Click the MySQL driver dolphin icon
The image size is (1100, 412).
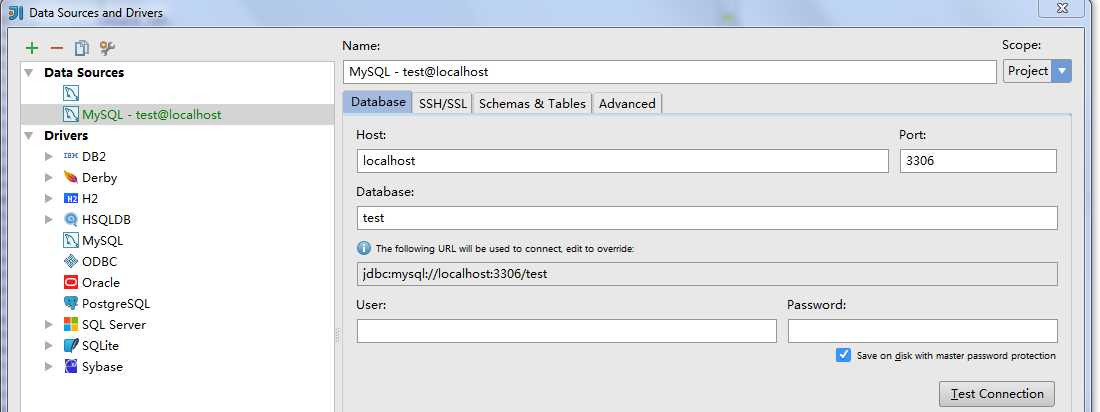click(71, 240)
